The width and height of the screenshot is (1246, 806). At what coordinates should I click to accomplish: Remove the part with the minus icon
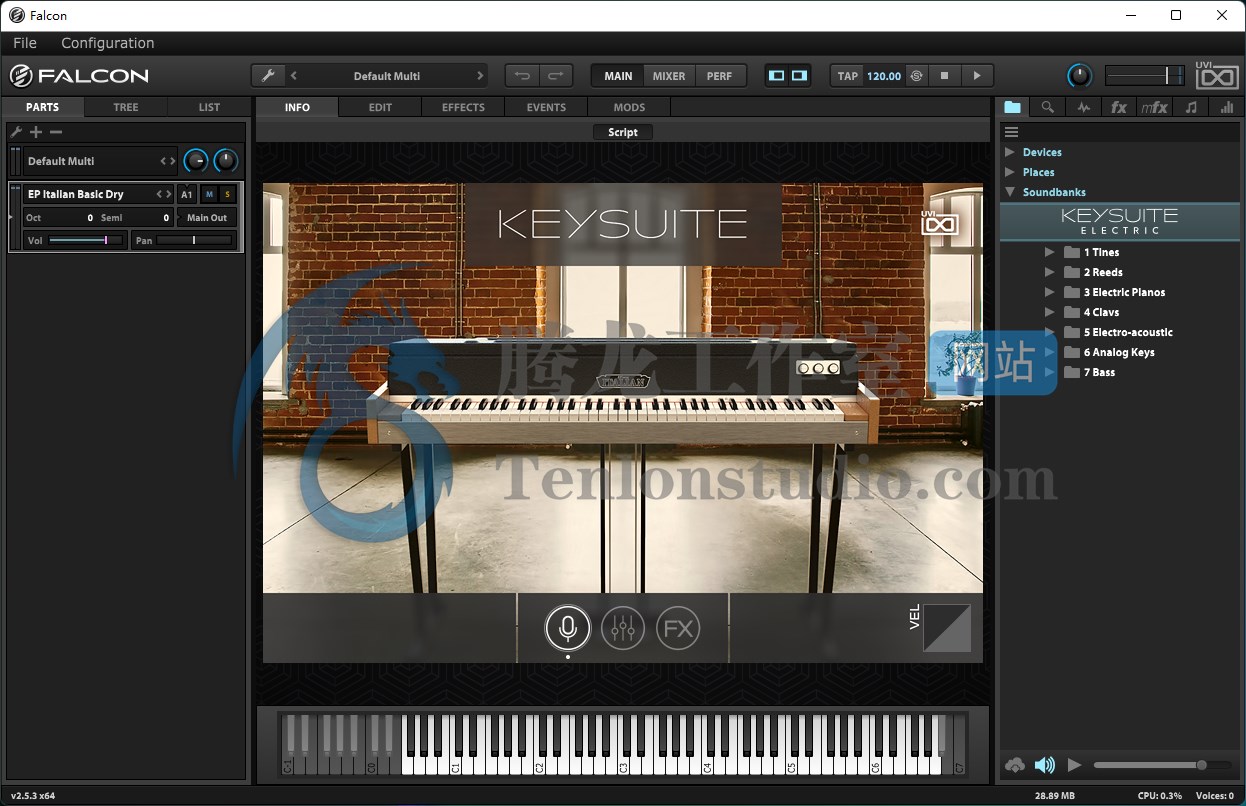pyautogui.click(x=56, y=132)
